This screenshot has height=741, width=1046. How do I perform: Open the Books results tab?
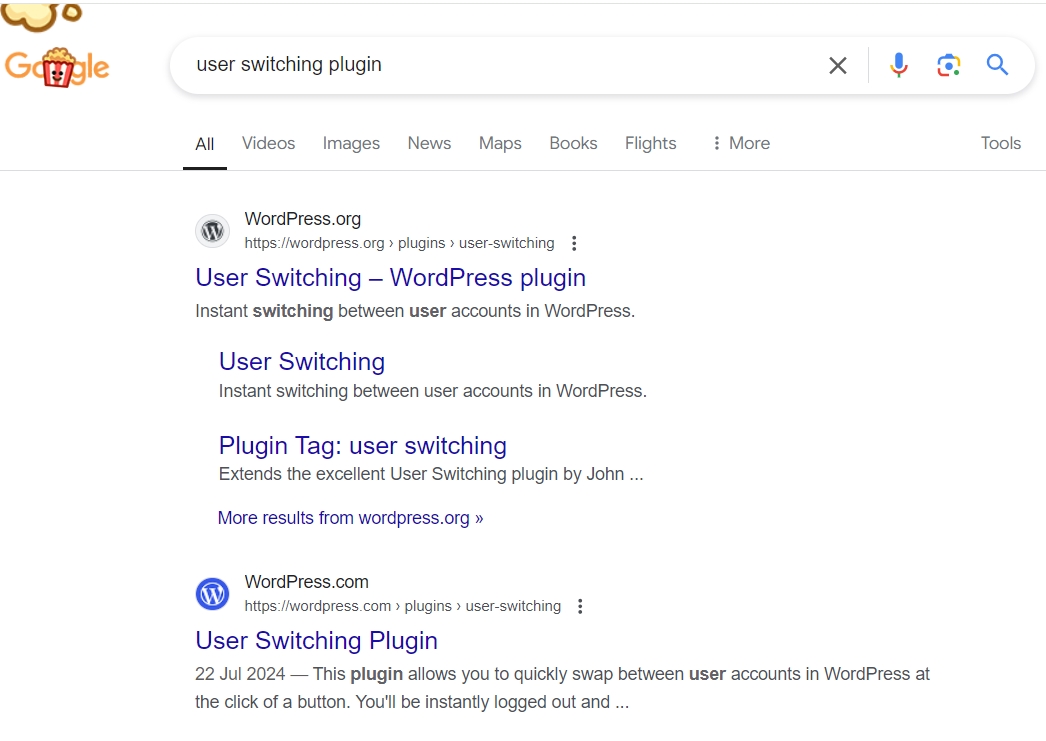pyautogui.click(x=573, y=143)
